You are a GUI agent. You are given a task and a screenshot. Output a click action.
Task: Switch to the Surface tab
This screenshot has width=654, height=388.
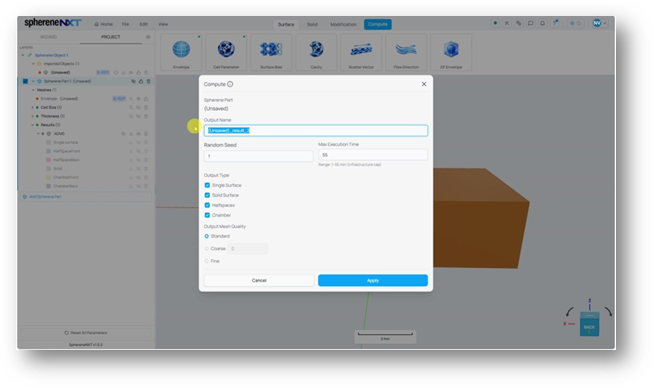tap(286, 24)
